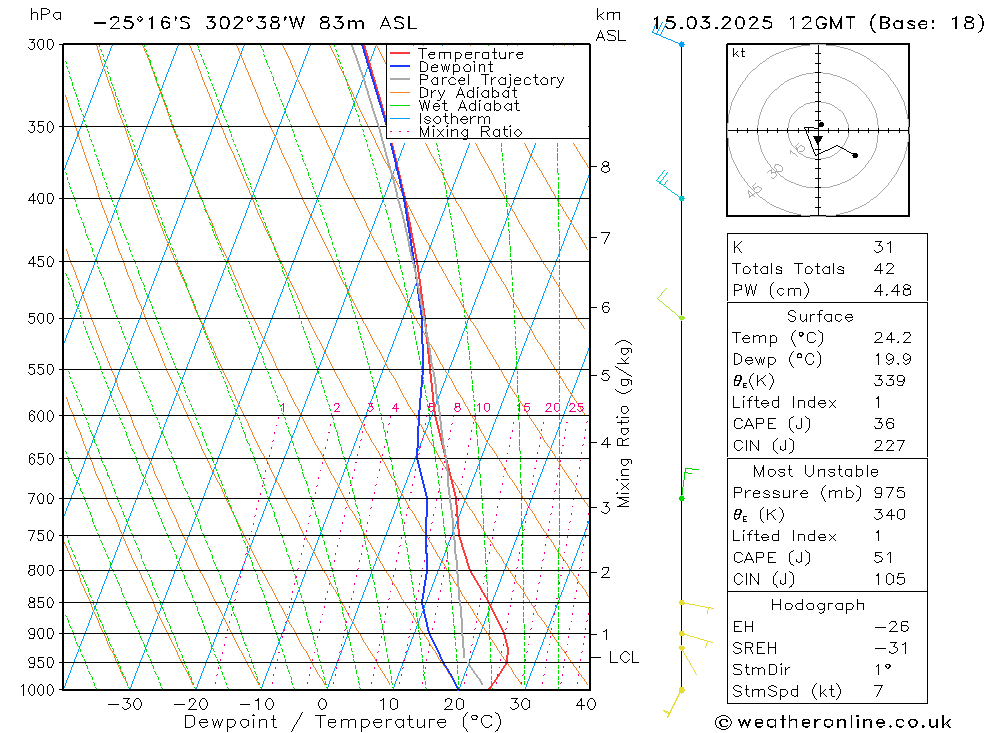Click the K index value 31

click(883, 247)
